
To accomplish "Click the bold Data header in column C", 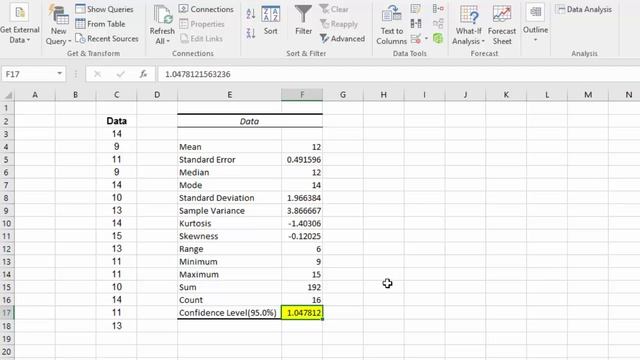I will coord(116,121).
